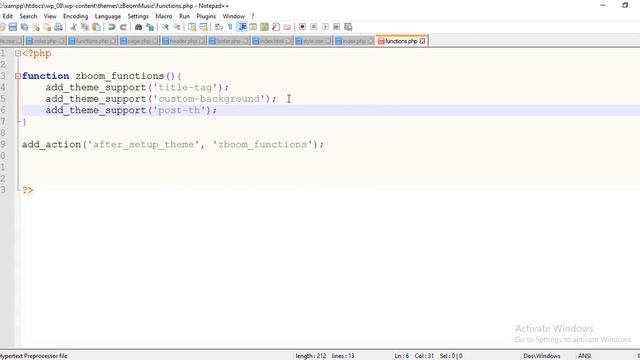
Task: Switch to the header.php tab
Action: click(x=183, y=41)
